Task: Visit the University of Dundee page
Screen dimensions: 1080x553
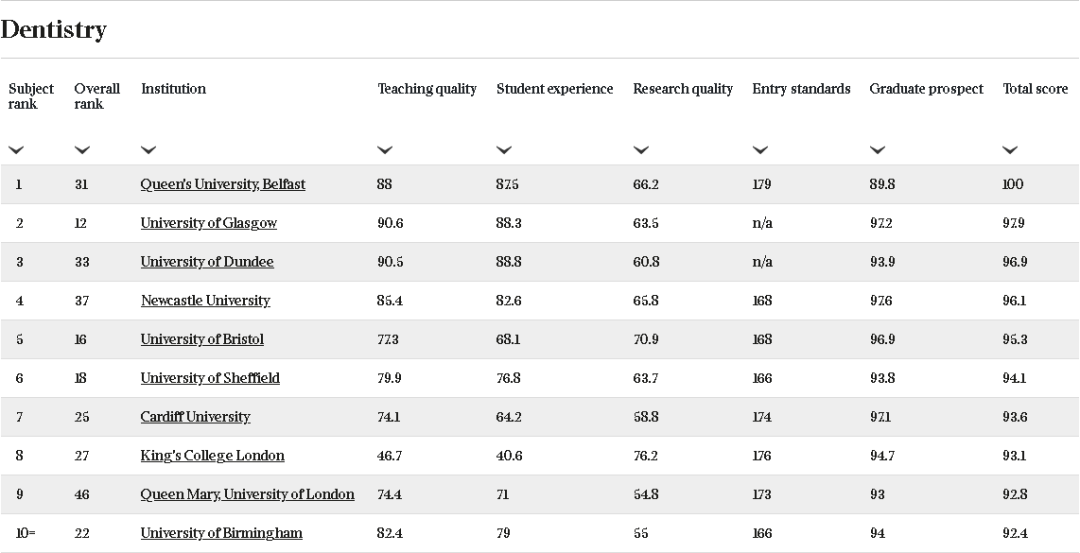Action: tap(207, 262)
